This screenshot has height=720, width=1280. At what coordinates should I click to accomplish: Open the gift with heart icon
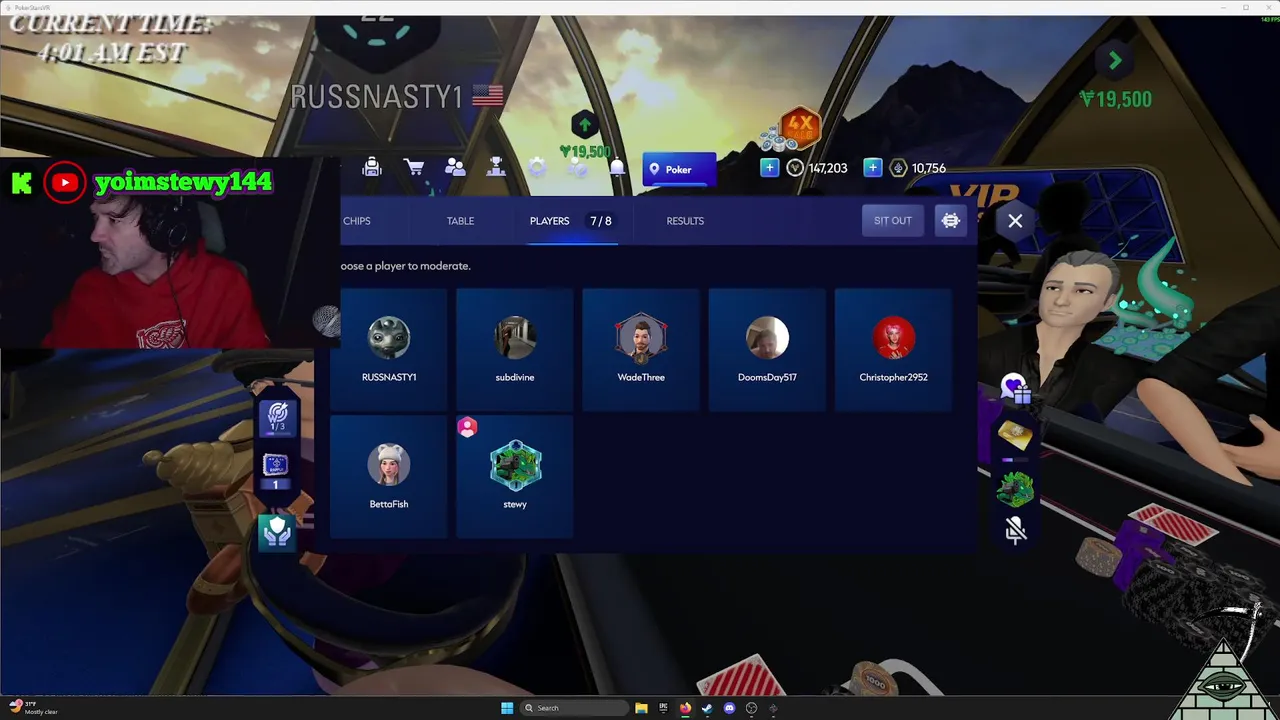tap(1015, 389)
